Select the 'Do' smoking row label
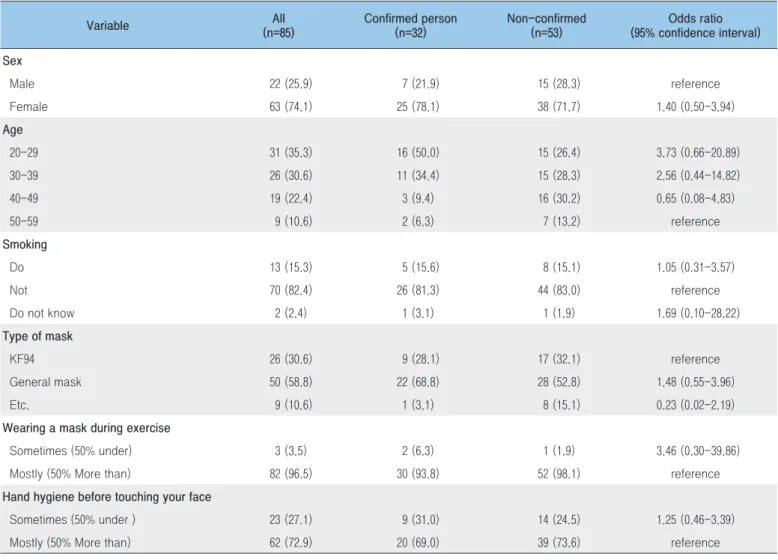 click(16, 267)
